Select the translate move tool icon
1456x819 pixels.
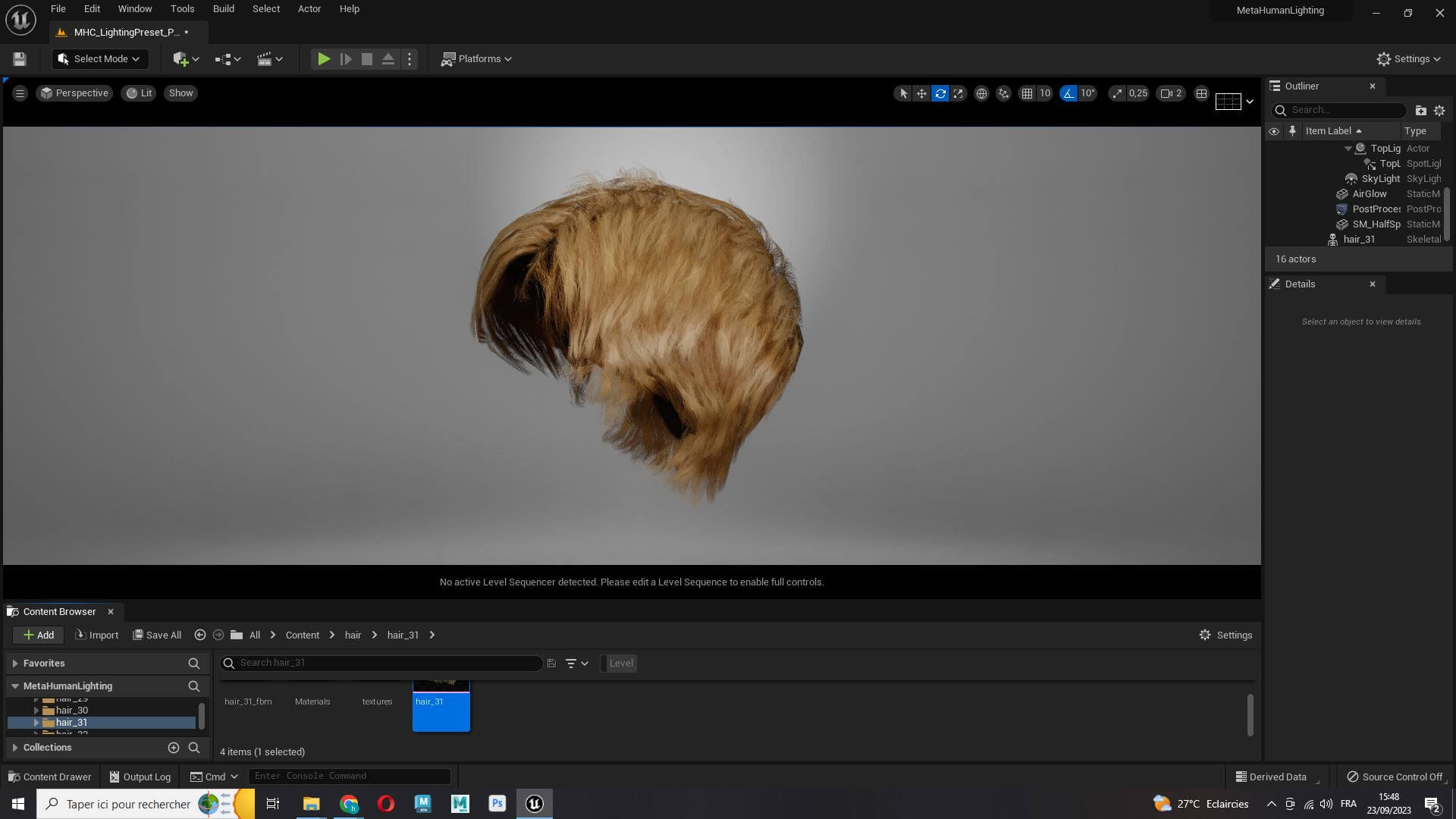pos(921,93)
